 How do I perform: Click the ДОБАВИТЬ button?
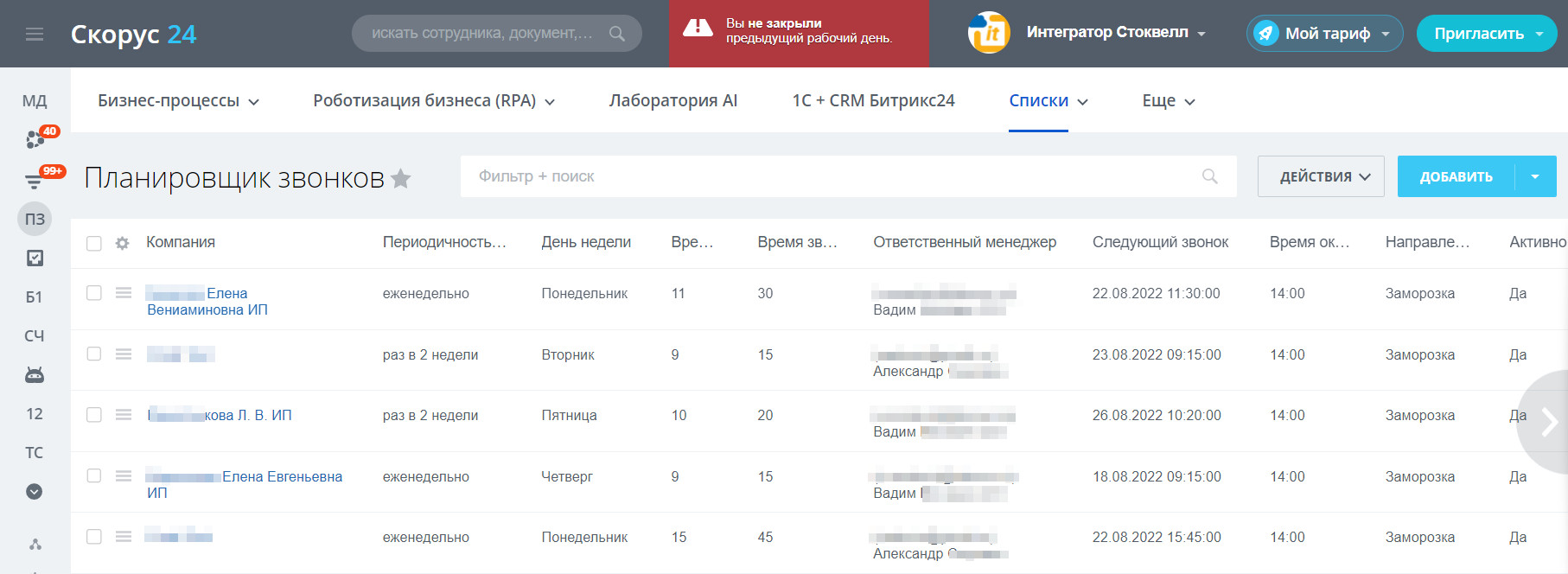pyautogui.click(x=1456, y=176)
